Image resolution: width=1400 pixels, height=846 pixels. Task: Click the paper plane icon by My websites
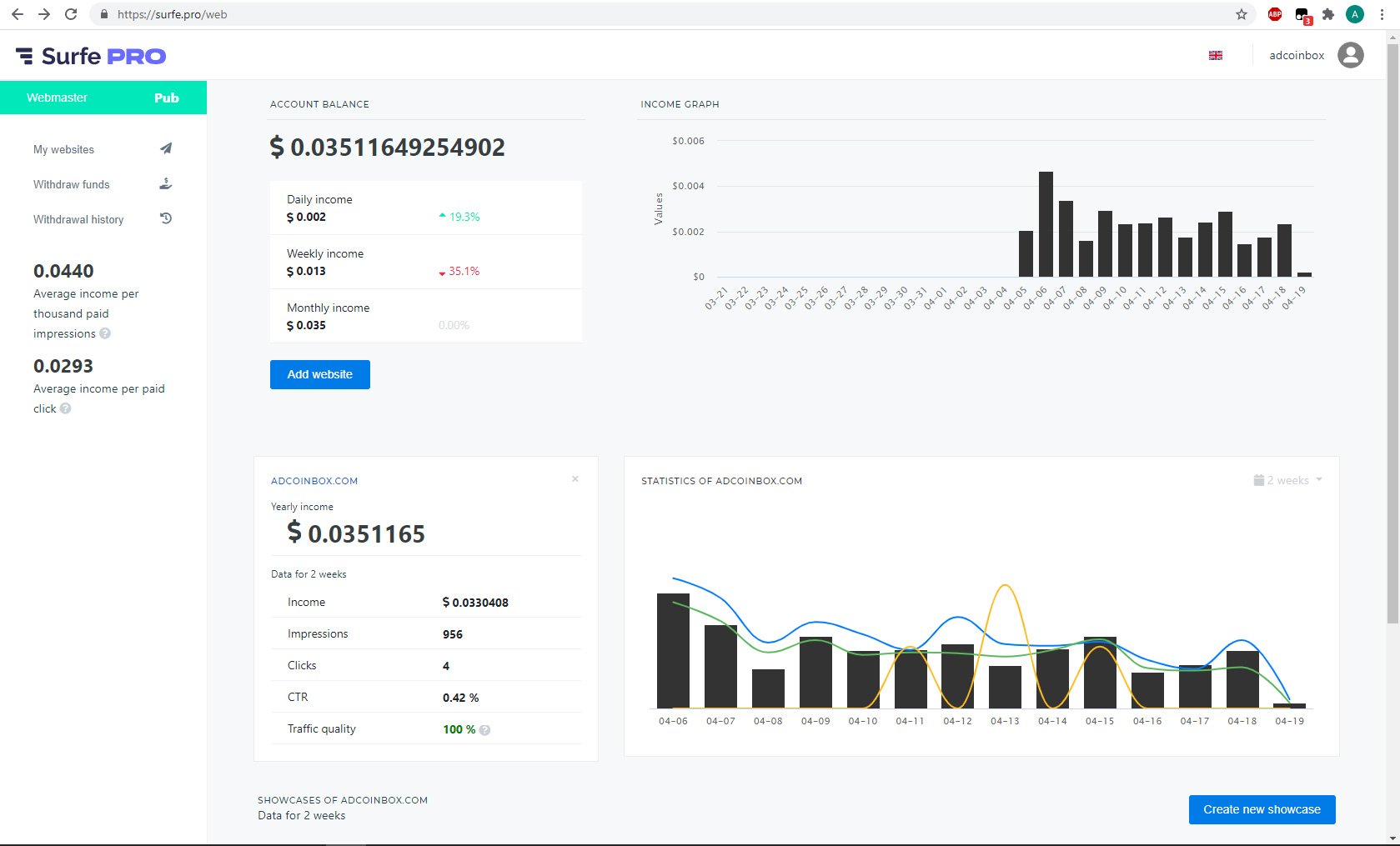[166, 148]
